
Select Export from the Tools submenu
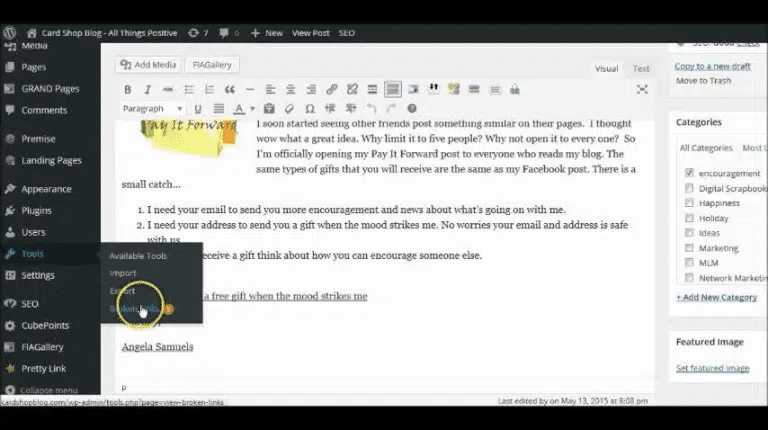pyautogui.click(x=122, y=291)
